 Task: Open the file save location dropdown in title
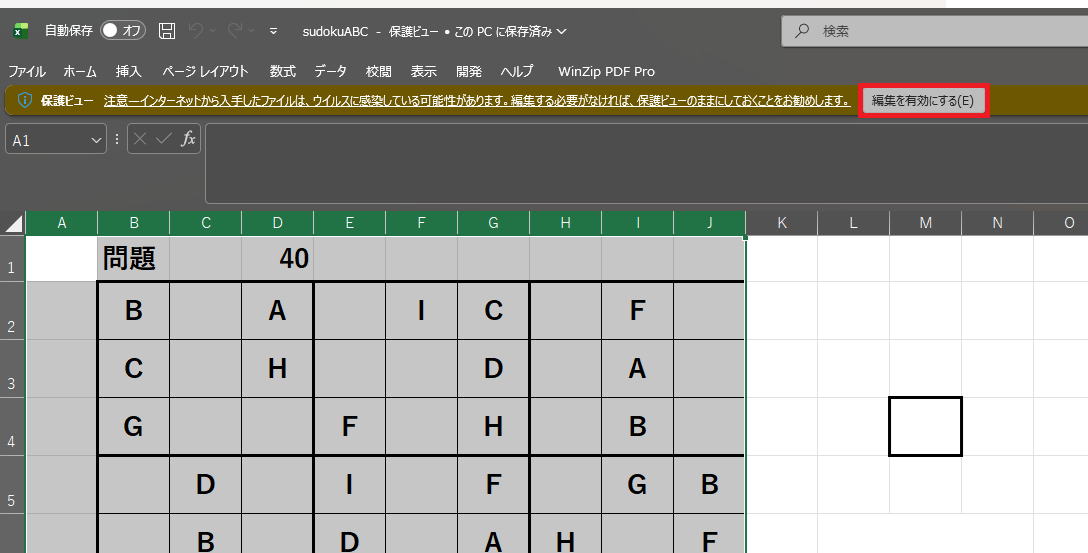click(x=561, y=32)
